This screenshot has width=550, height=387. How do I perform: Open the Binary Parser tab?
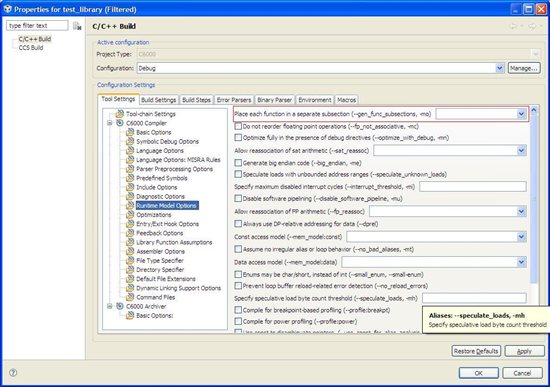[274, 100]
